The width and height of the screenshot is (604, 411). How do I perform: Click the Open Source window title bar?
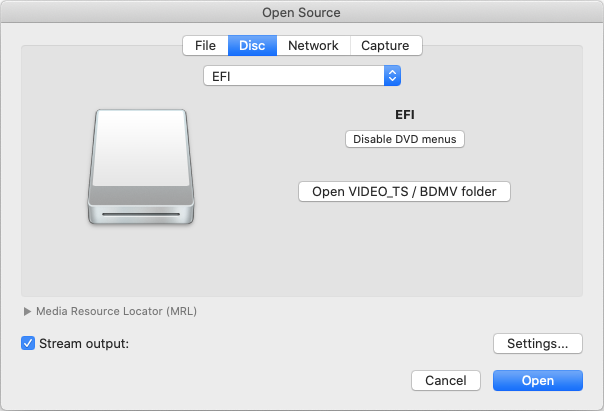(x=301, y=12)
